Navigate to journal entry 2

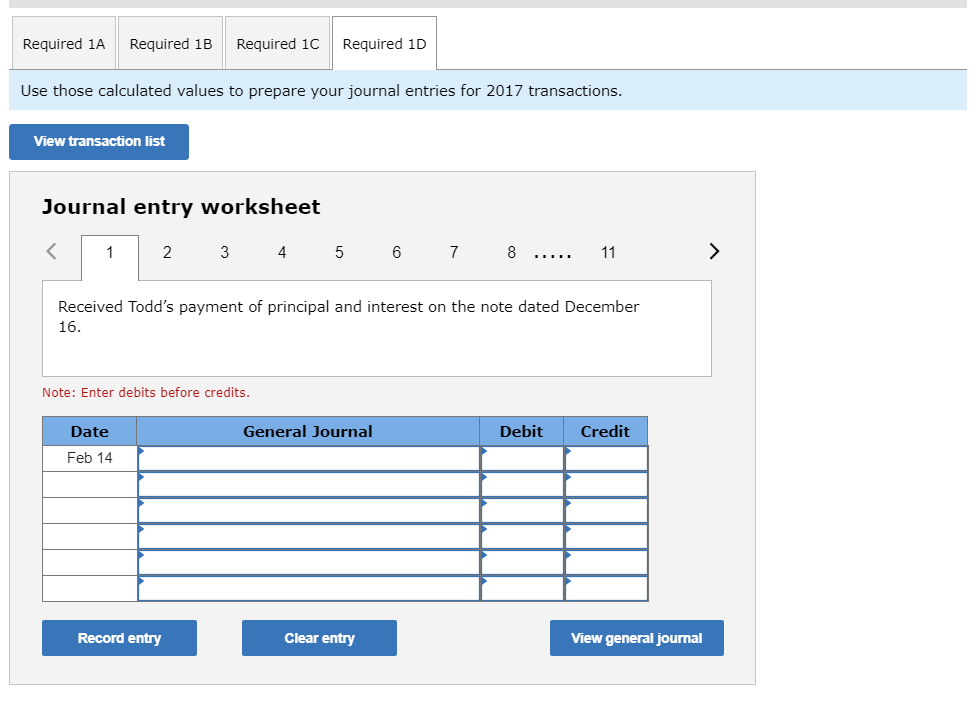click(x=167, y=253)
